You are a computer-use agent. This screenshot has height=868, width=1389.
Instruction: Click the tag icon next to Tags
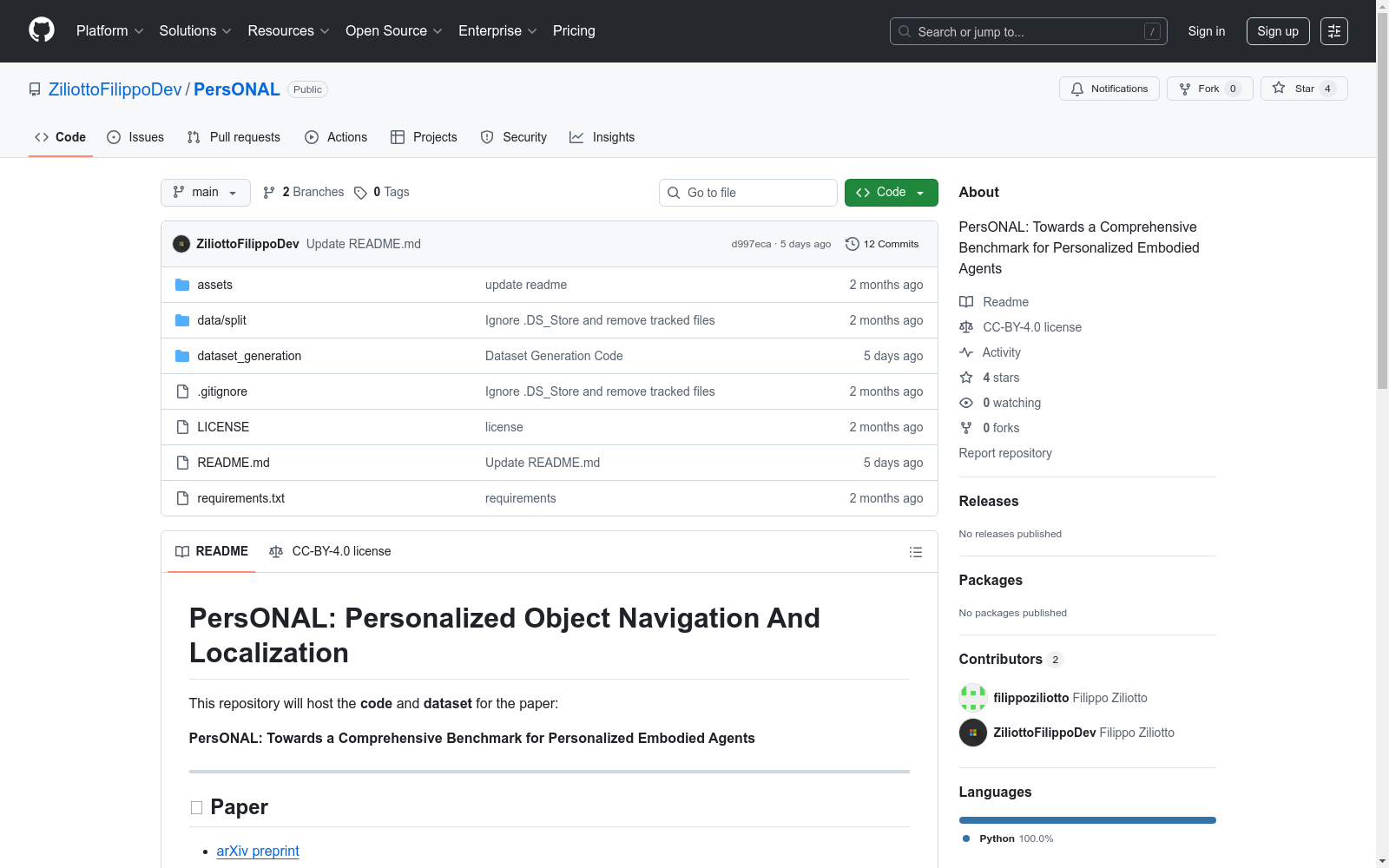click(x=360, y=193)
